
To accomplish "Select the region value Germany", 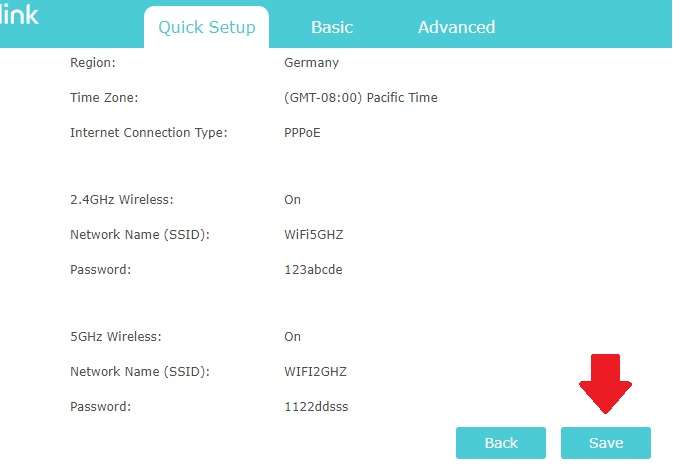I will pyautogui.click(x=312, y=63).
